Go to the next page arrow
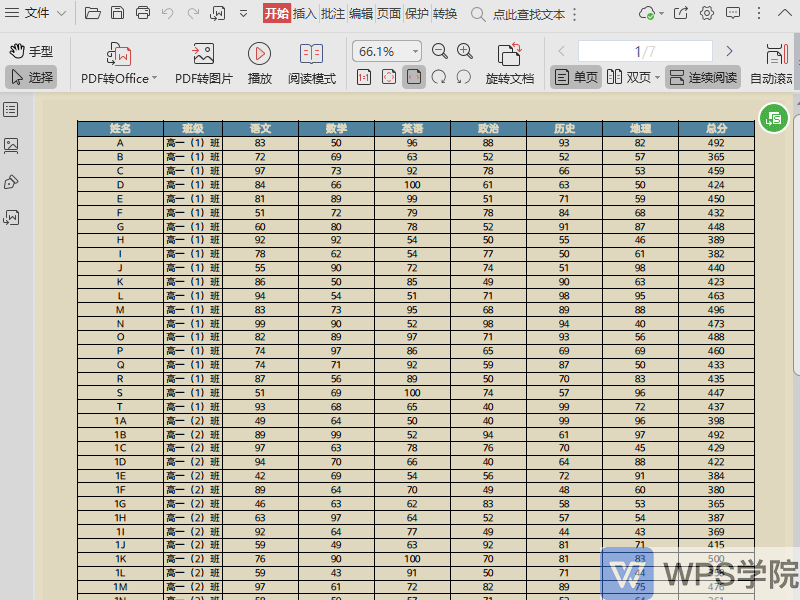This screenshot has width=800, height=600. pos(729,51)
